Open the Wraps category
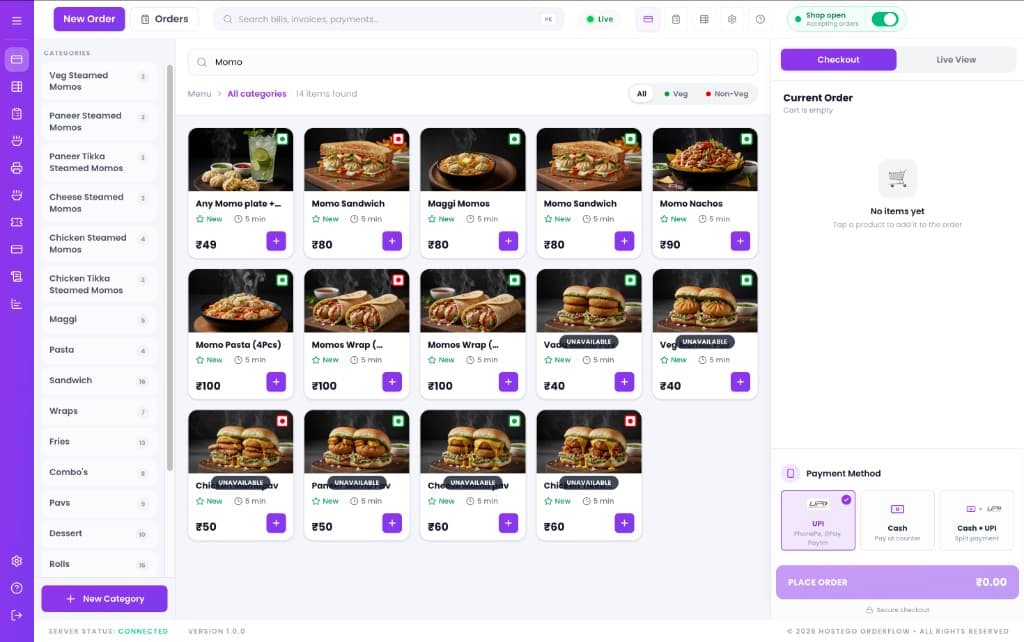Image resolution: width=1024 pixels, height=642 pixels. (99, 411)
